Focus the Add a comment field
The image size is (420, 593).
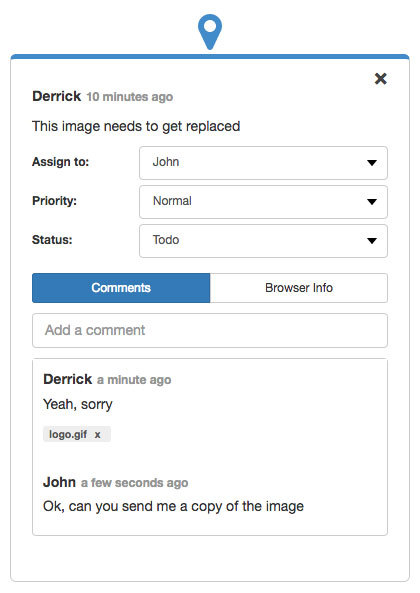(210, 330)
